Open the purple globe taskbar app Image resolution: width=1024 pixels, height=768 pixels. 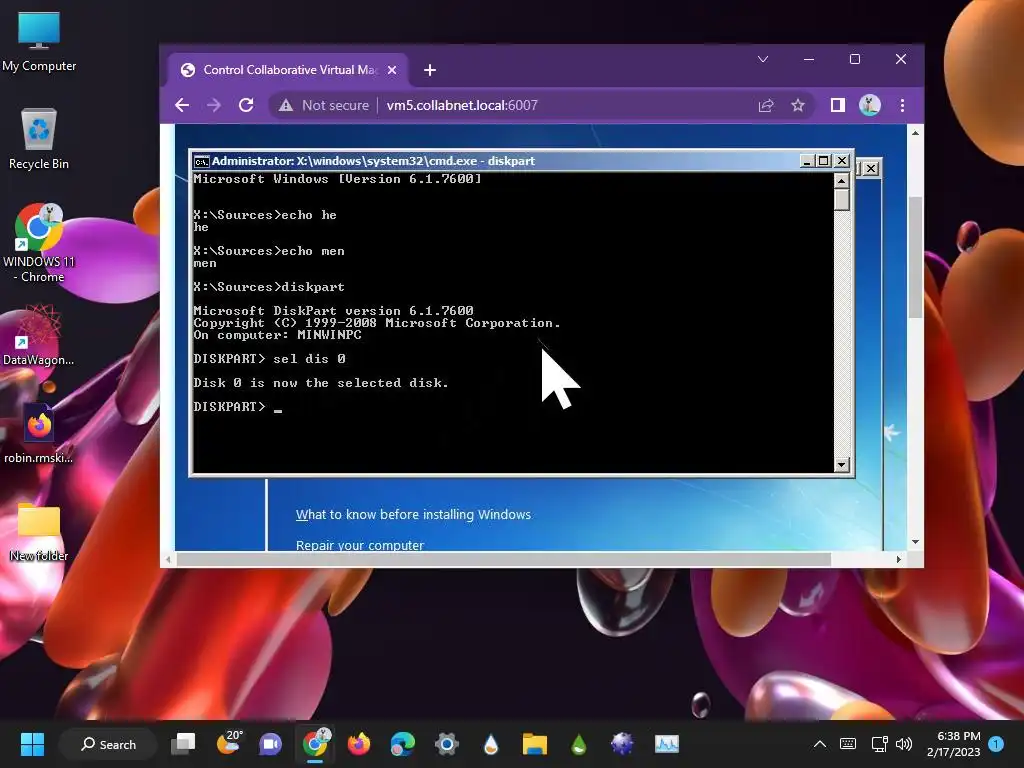tap(622, 744)
